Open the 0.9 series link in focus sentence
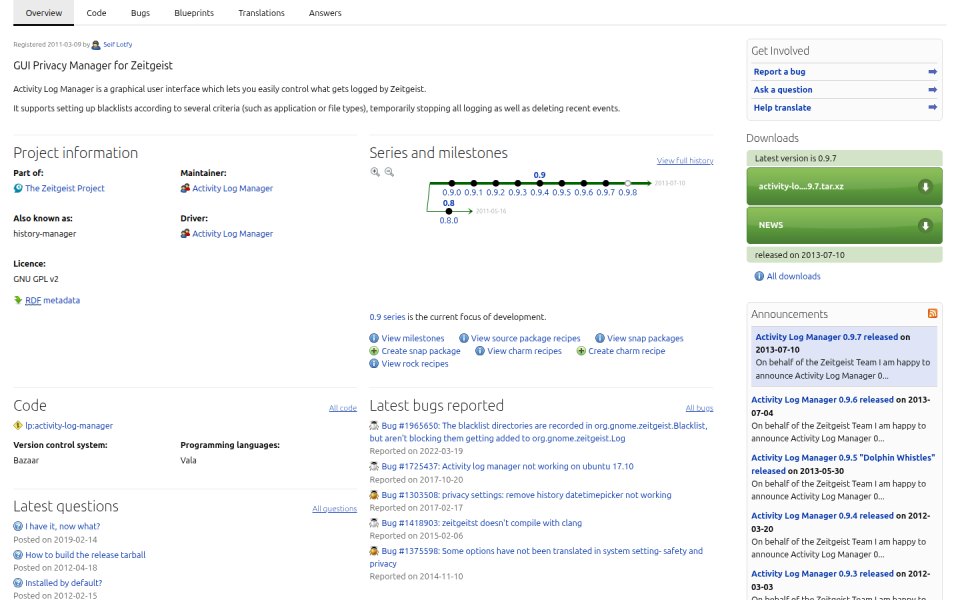 [x=387, y=317]
